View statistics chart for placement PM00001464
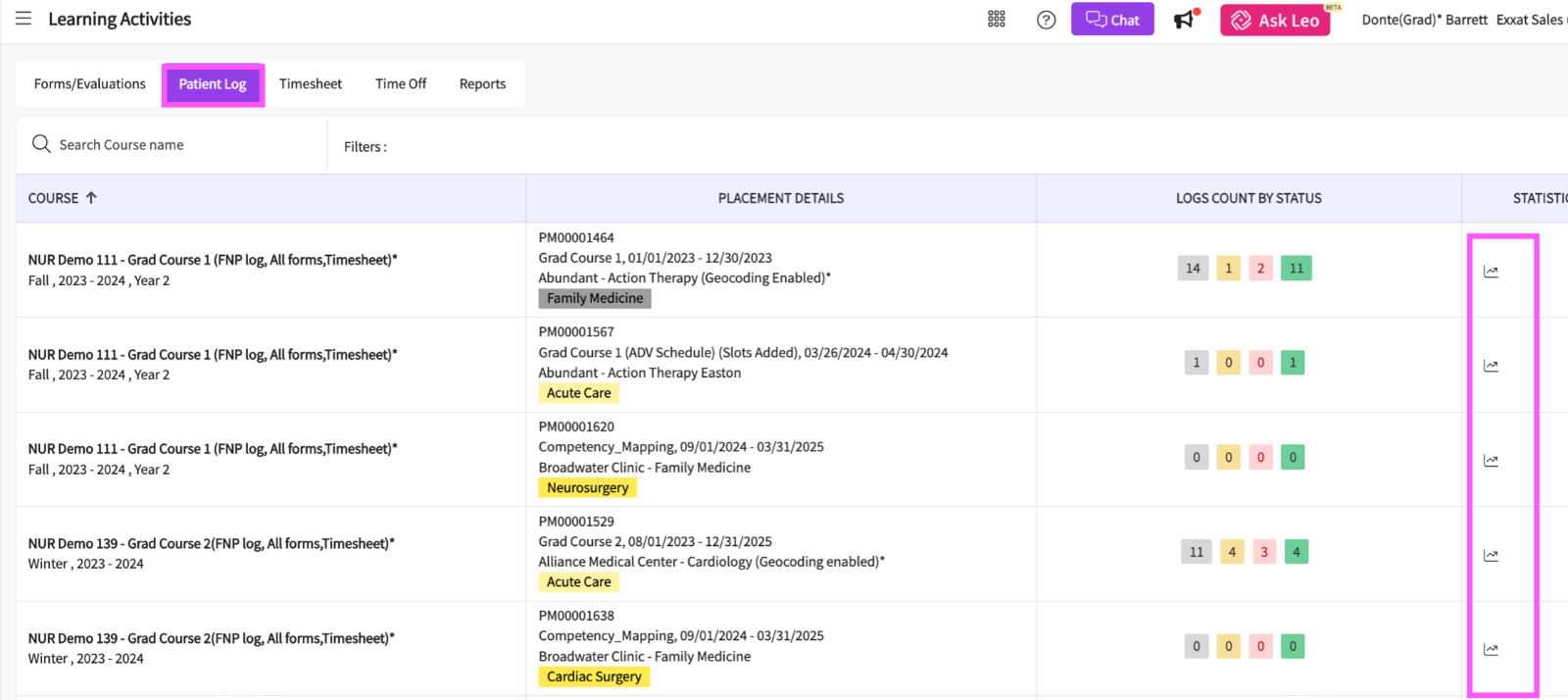Screen dimensions: 1568x700 [1491, 272]
